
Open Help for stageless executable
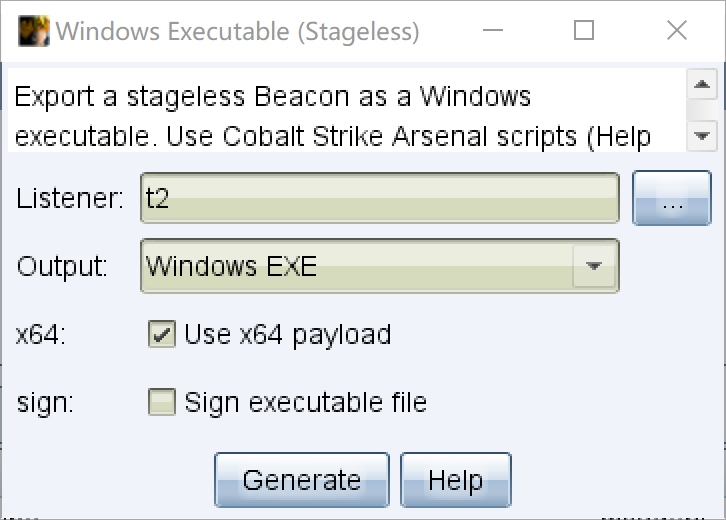[x=456, y=480]
